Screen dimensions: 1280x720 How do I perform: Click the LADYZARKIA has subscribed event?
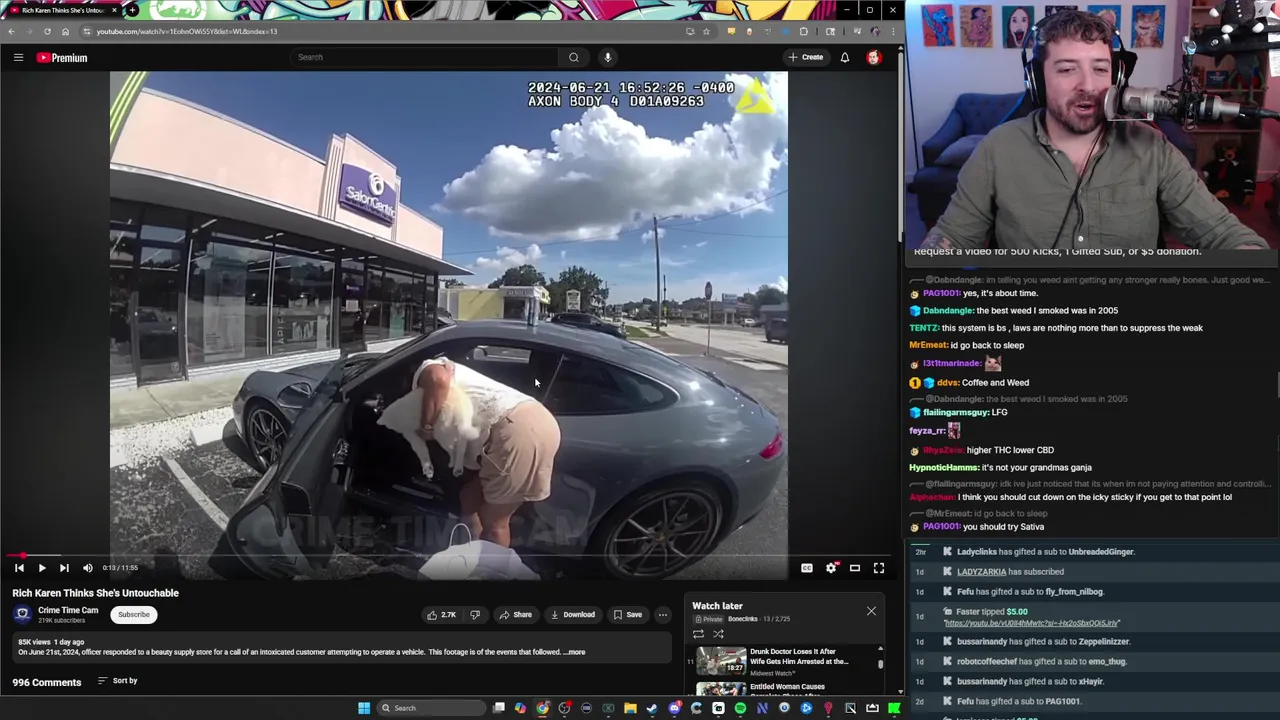[x=1010, y=572]
